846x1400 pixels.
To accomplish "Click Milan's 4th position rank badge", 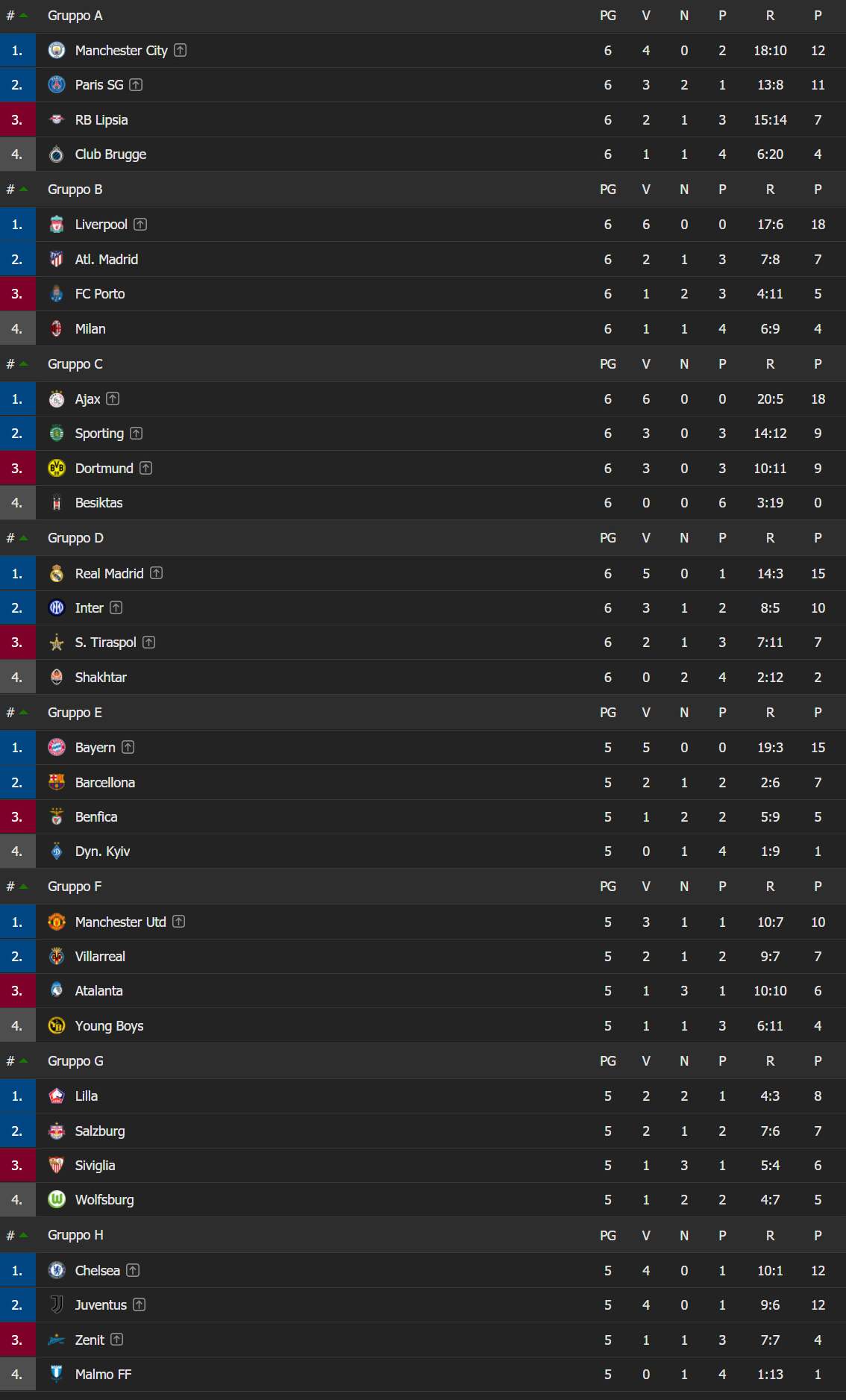I will [17, 328].
